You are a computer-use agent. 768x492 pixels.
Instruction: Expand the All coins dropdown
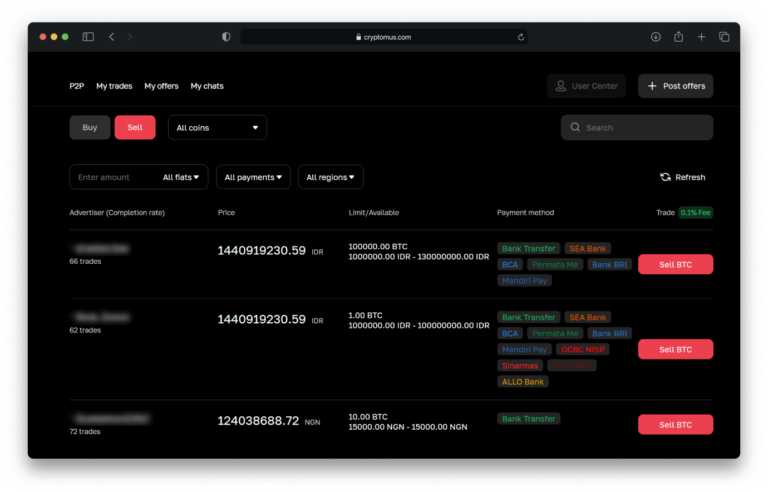pos(217,127)
